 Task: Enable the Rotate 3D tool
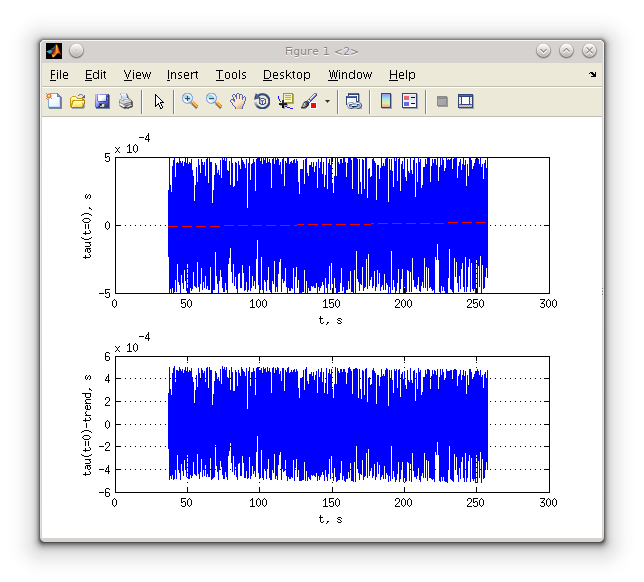coord(262,101)
